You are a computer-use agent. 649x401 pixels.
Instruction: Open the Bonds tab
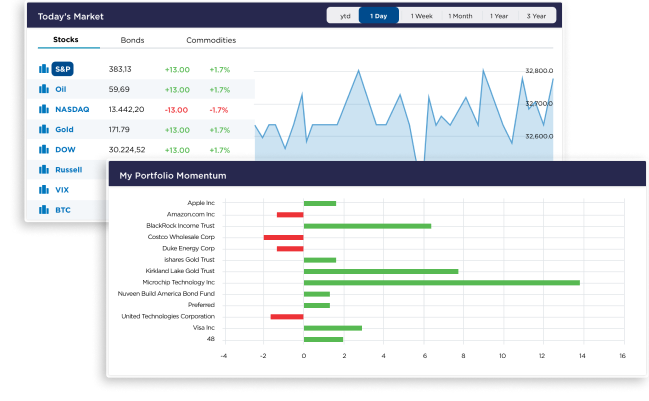pyautogui.click(x=132, y=40)
